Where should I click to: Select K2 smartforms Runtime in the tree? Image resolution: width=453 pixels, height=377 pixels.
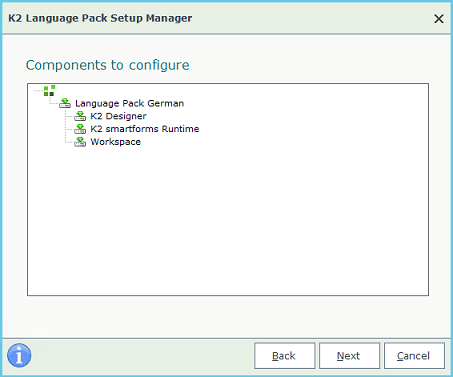145,129
